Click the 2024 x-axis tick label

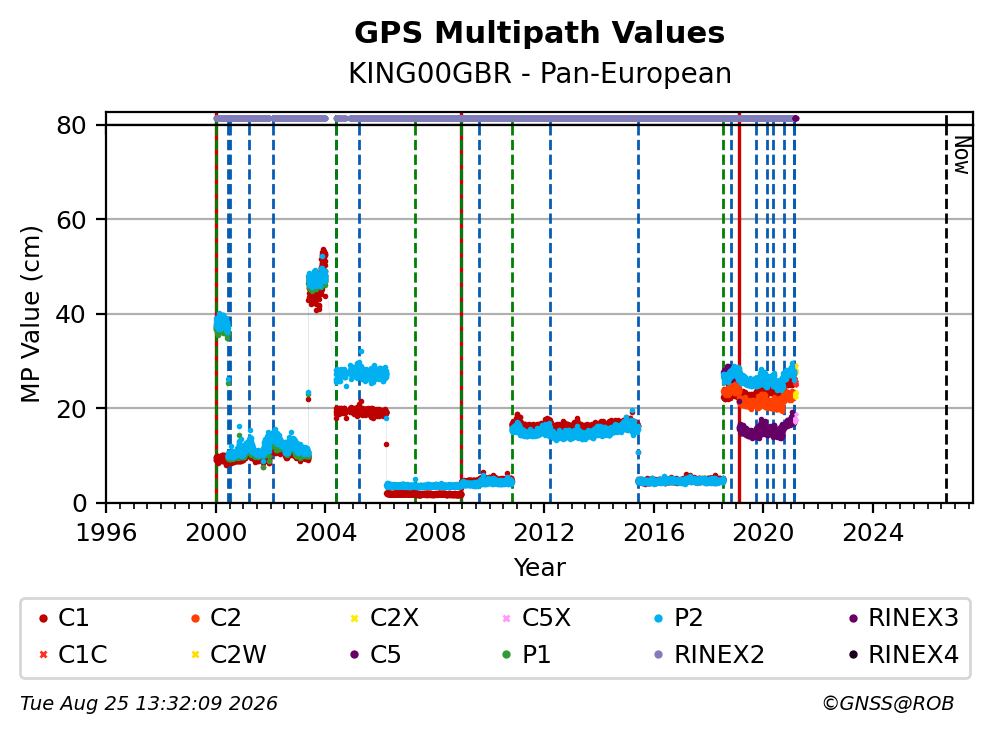[x=872, y=533]
